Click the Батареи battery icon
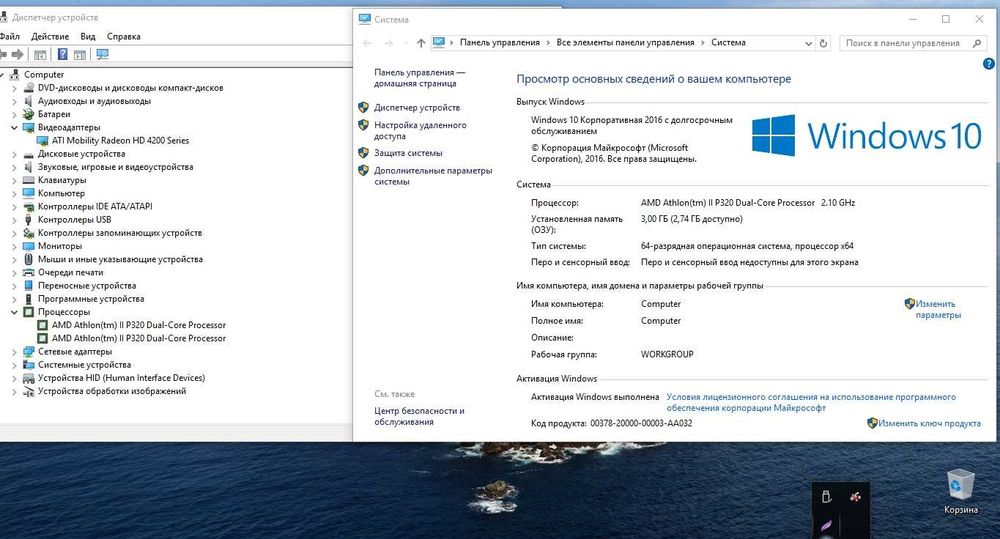 [29, 114]
